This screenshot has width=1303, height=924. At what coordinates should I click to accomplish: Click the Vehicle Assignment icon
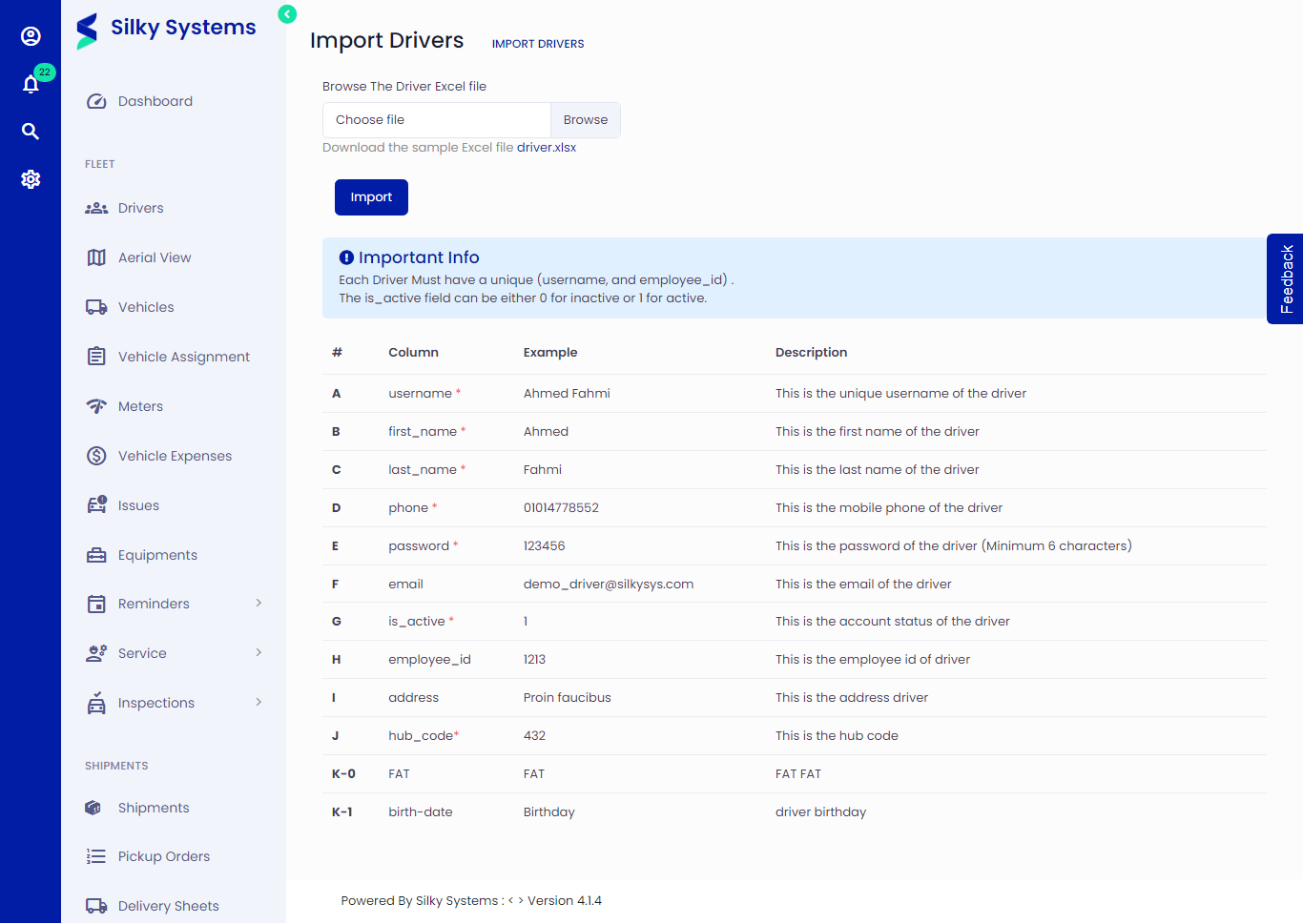pos(95,356)
